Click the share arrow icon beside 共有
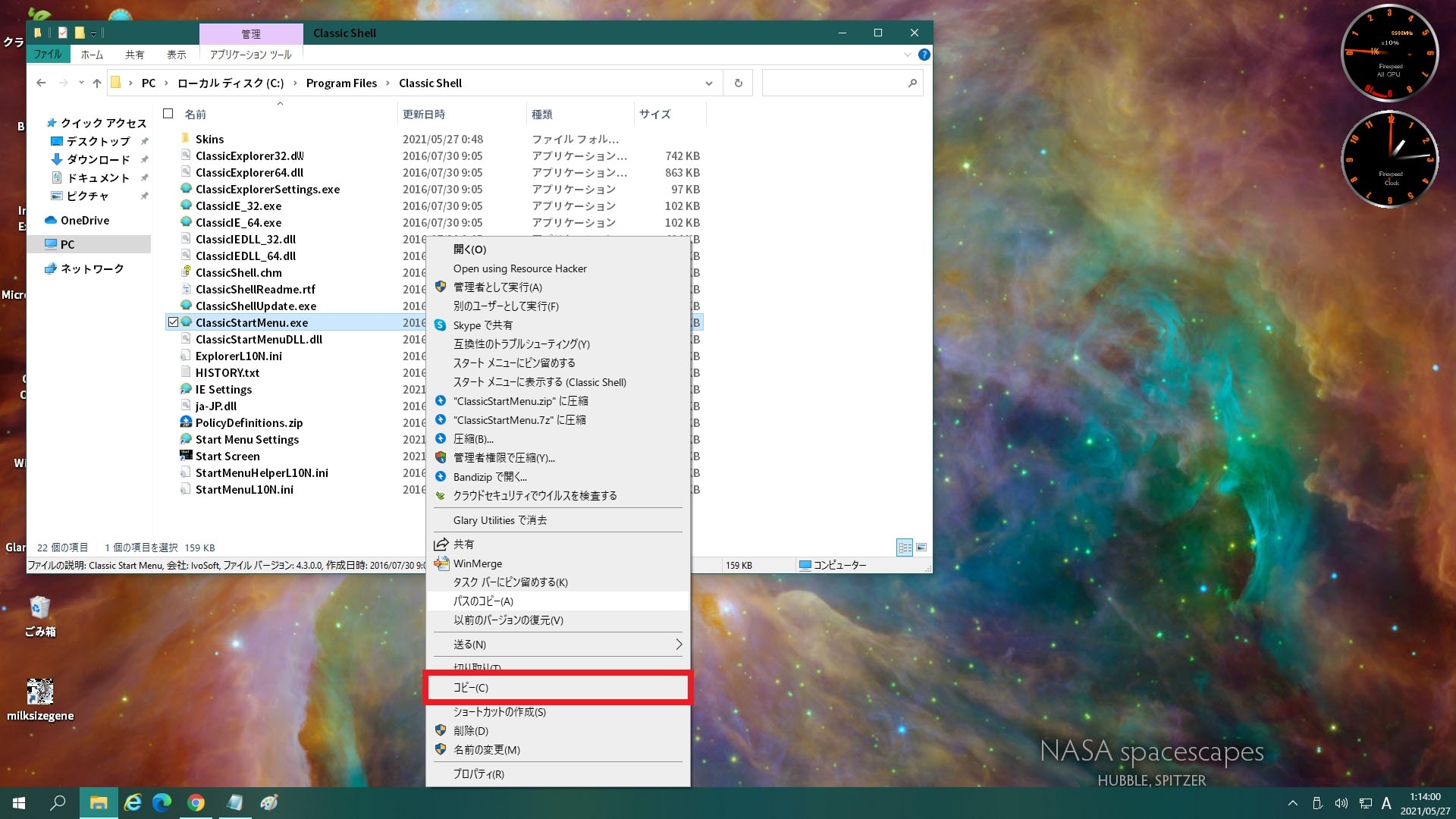The image size is (1456, 819). (441, 544)
